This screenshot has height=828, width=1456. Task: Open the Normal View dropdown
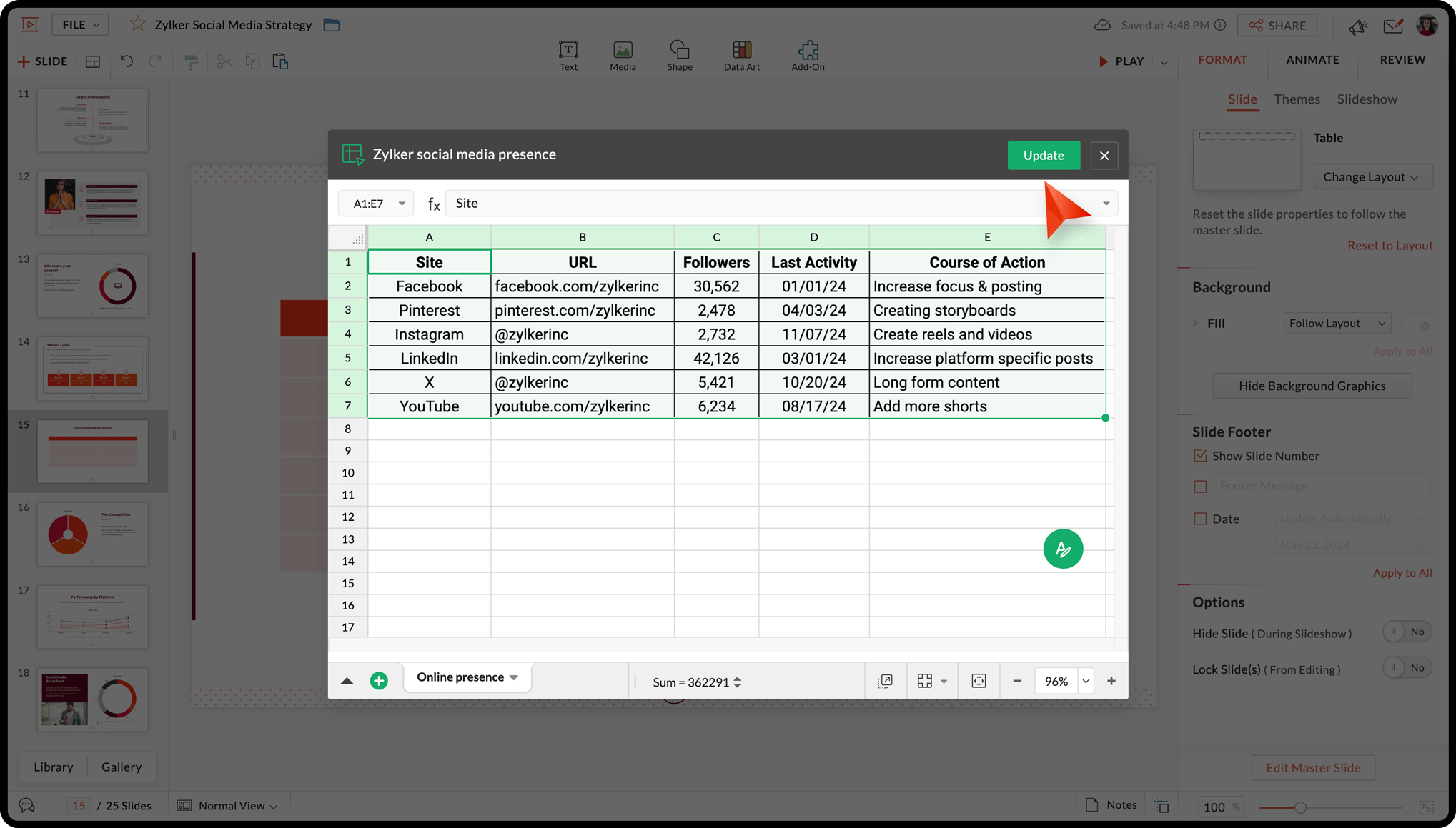point(227,805)
